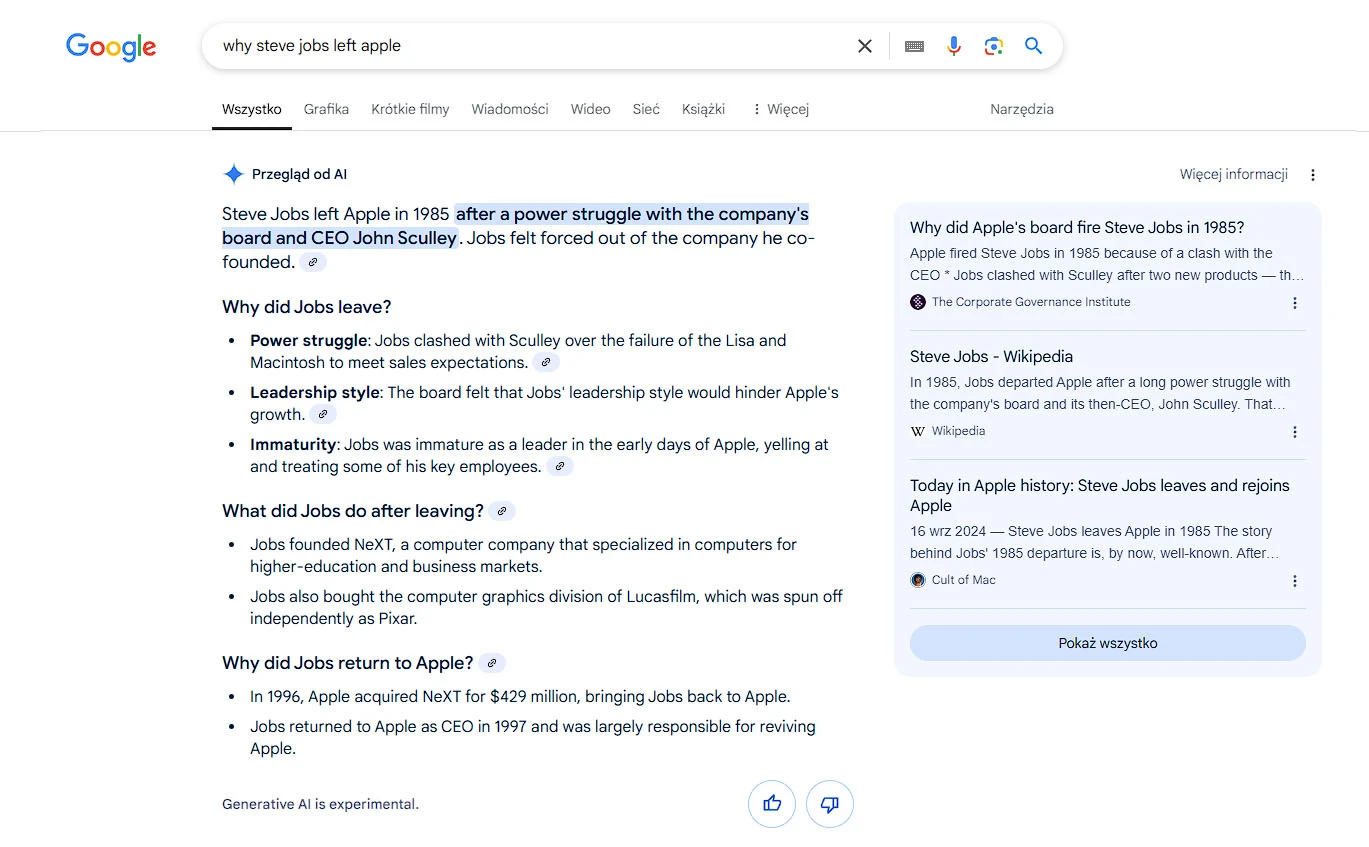
Task: Open options menu for Wikipedia result
Action: pos(1295,432)
